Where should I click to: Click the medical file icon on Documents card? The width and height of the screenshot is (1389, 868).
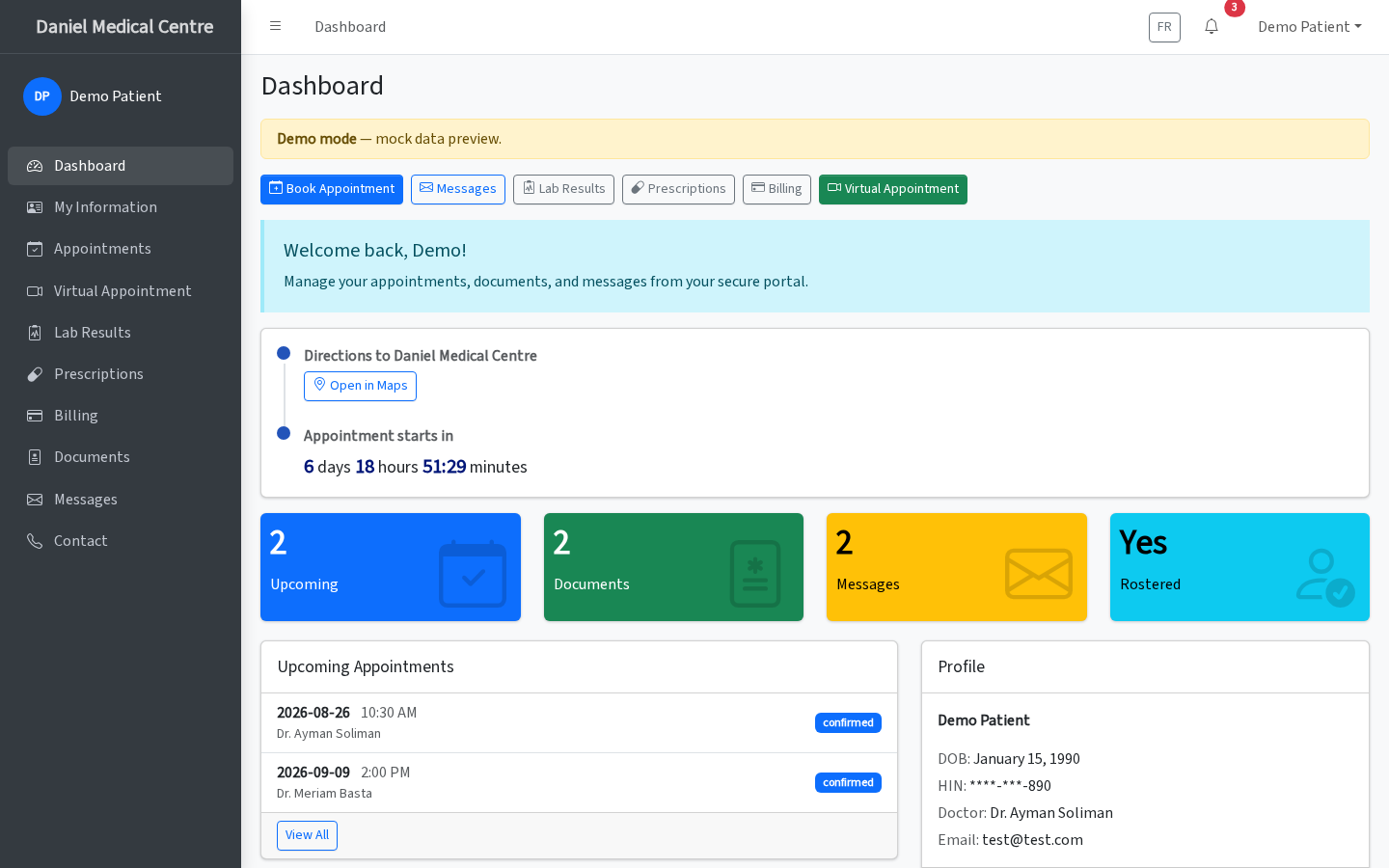click(x=755, y=574)
